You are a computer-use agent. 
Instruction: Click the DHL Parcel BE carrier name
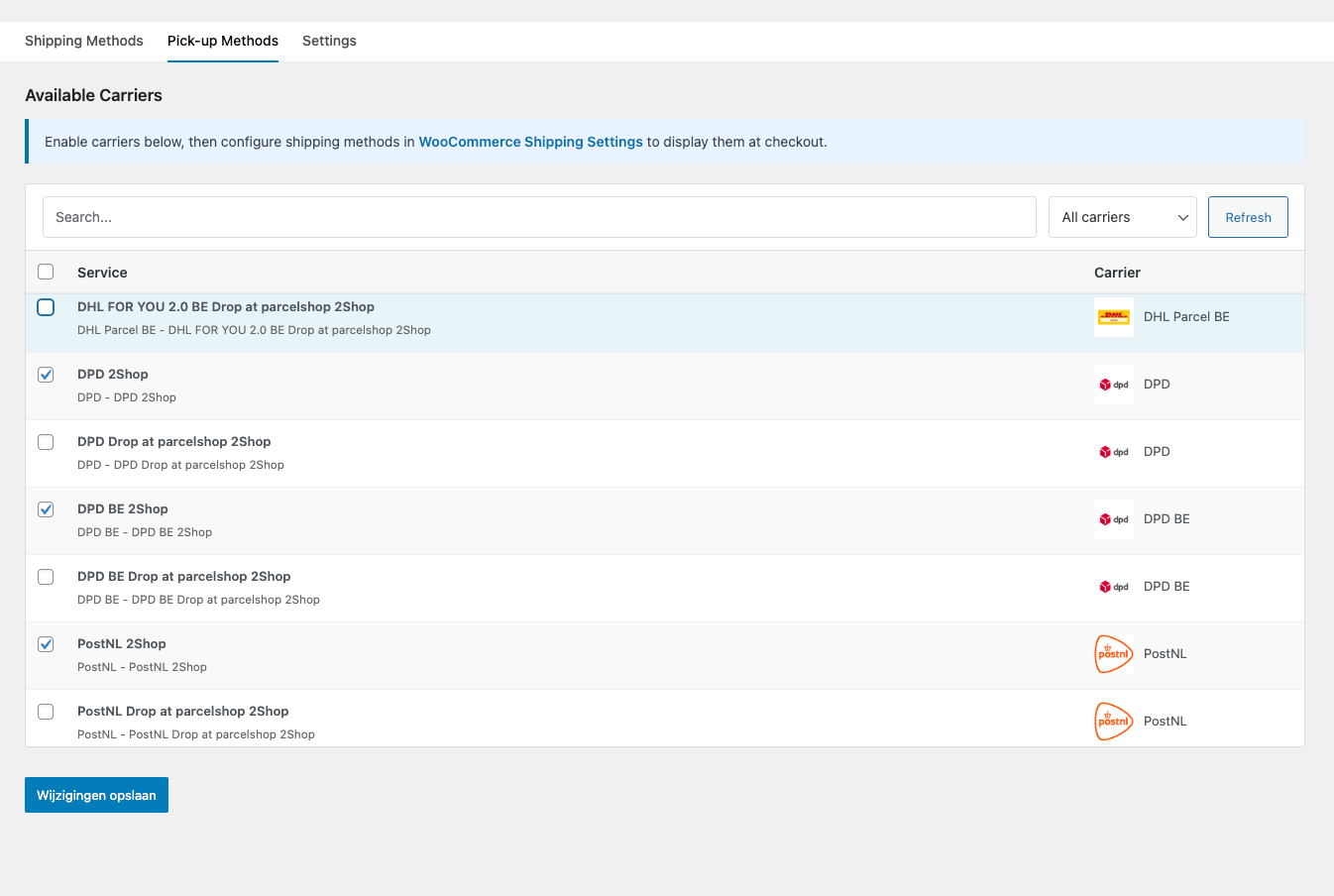[x=1186, y=317]
